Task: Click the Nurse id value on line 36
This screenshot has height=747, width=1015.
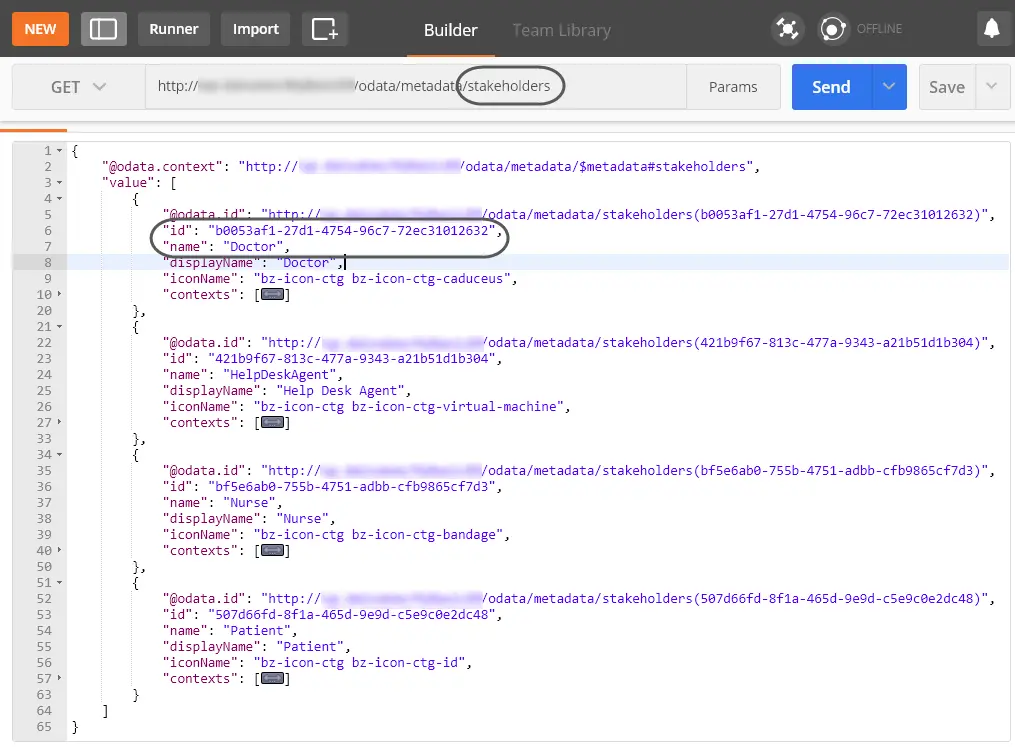Action: [x=351, y=487]
